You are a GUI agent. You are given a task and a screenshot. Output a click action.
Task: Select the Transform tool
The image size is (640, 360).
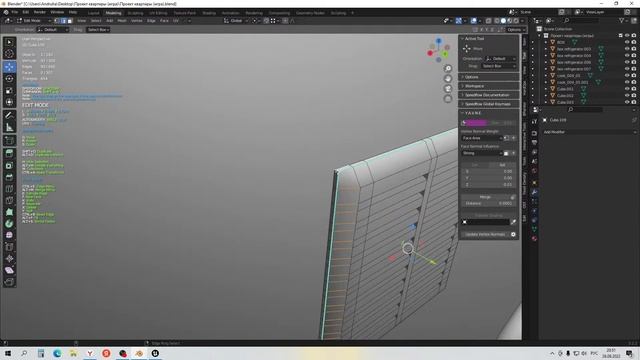(x=9, y=102)
